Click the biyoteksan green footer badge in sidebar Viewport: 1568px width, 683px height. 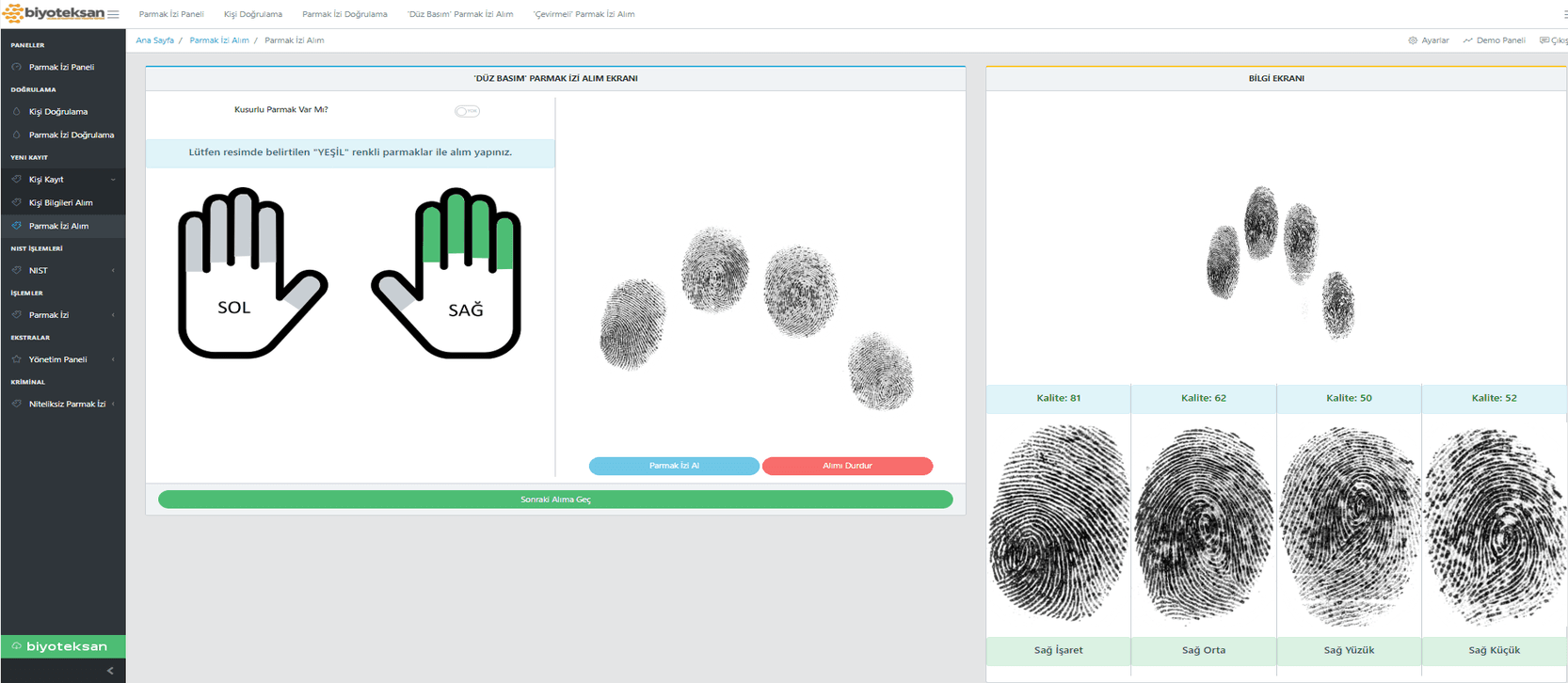point(63,646)
